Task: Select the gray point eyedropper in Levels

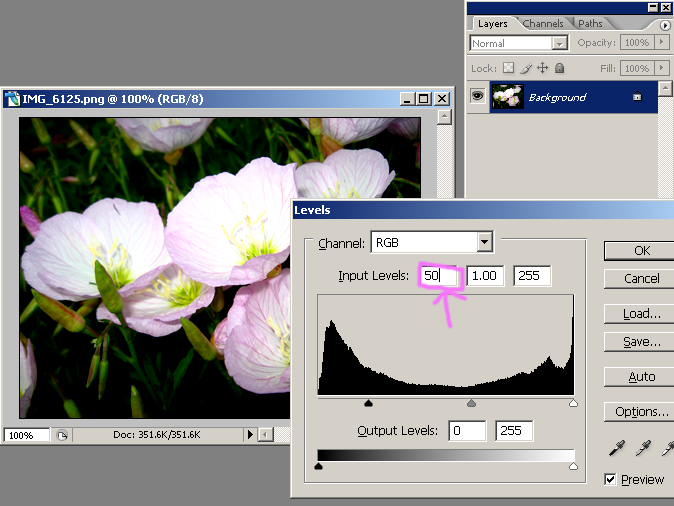Action: click(x=643, y=448)
